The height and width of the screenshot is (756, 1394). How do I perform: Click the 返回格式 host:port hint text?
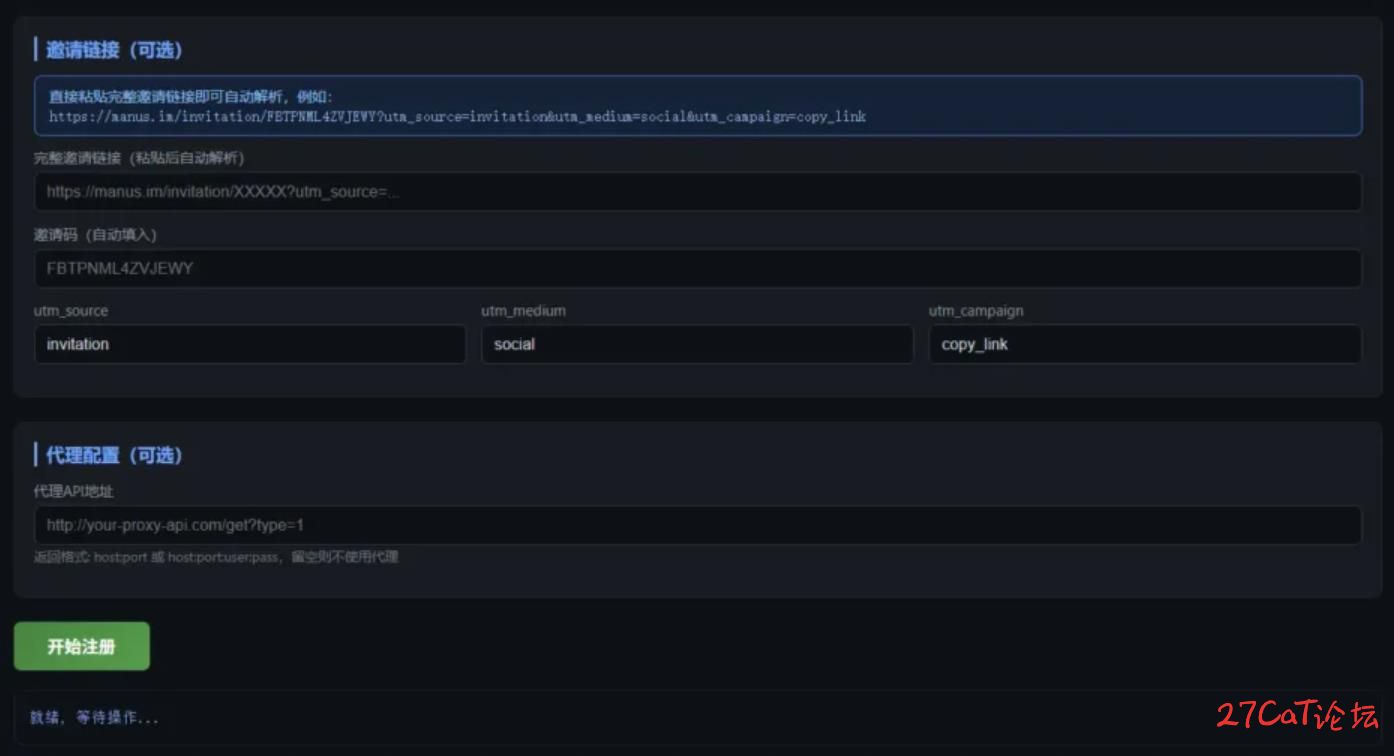216,557
